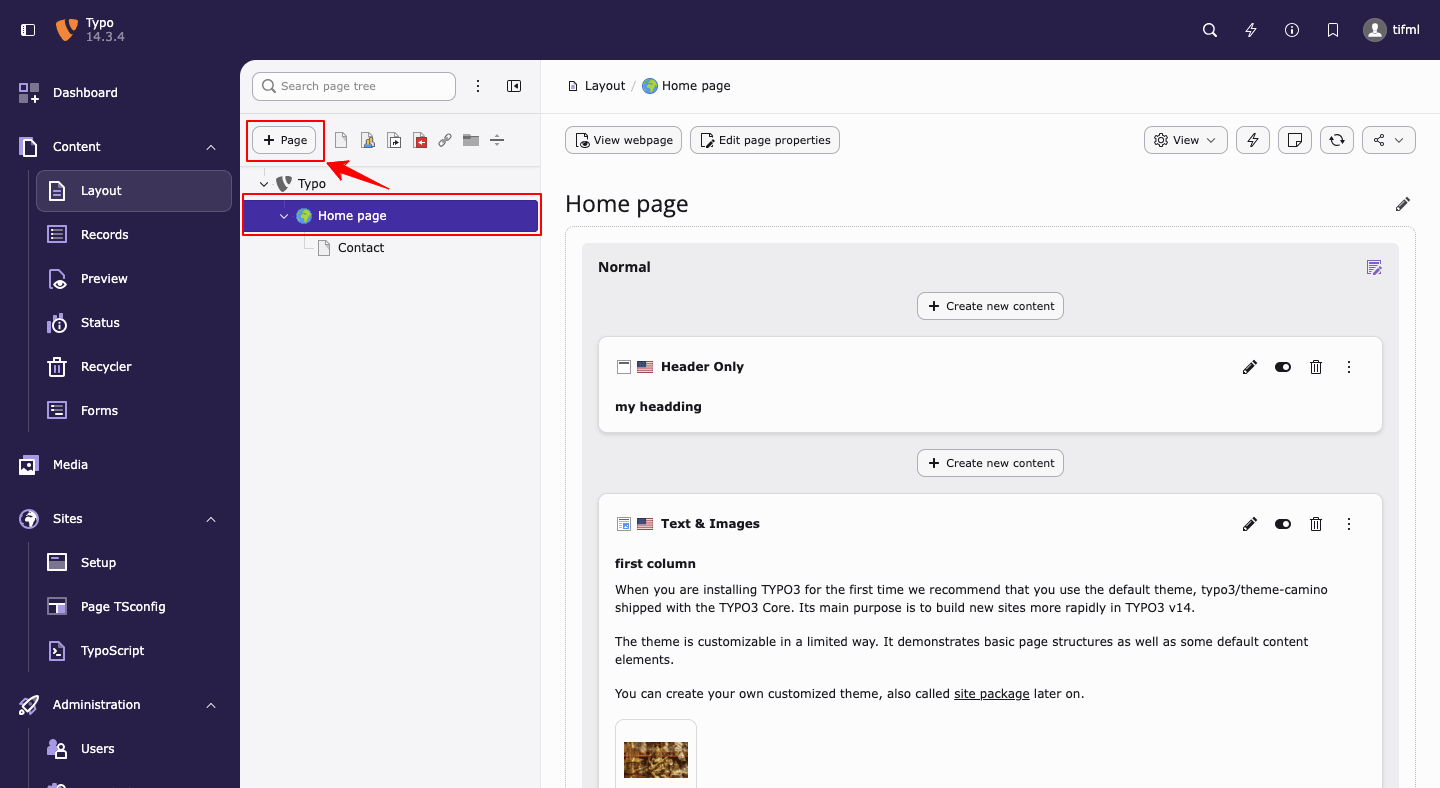Click Edit page properties button
This screenshot has width=1440, height=788.
[x=765, y=140]
